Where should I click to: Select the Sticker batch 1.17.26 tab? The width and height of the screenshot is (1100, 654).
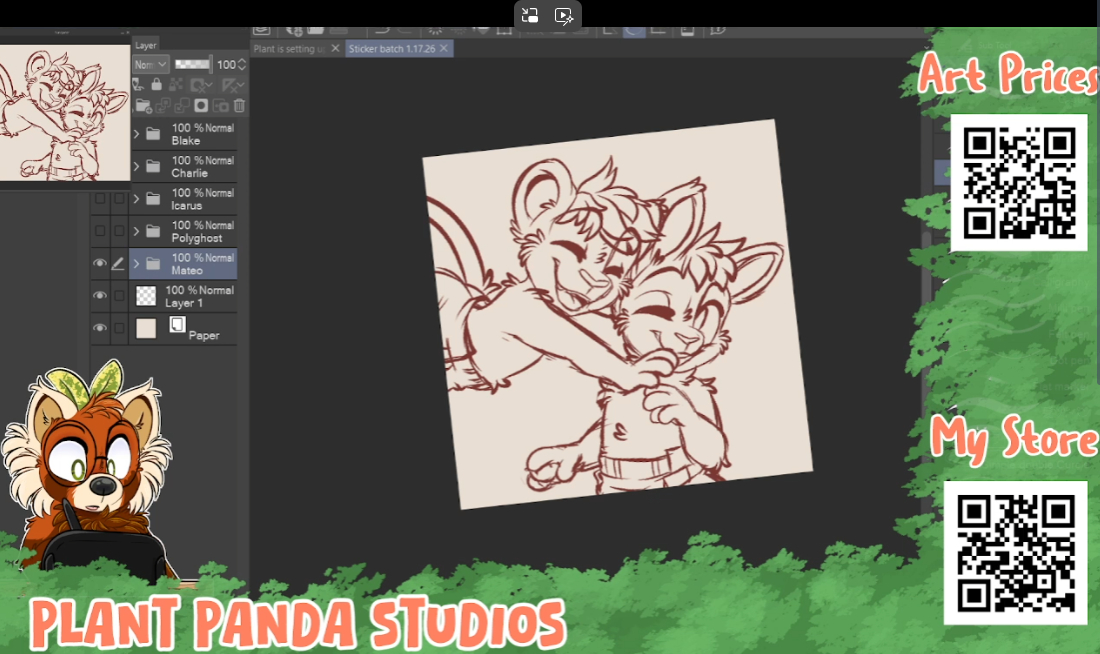pos(391,48)
